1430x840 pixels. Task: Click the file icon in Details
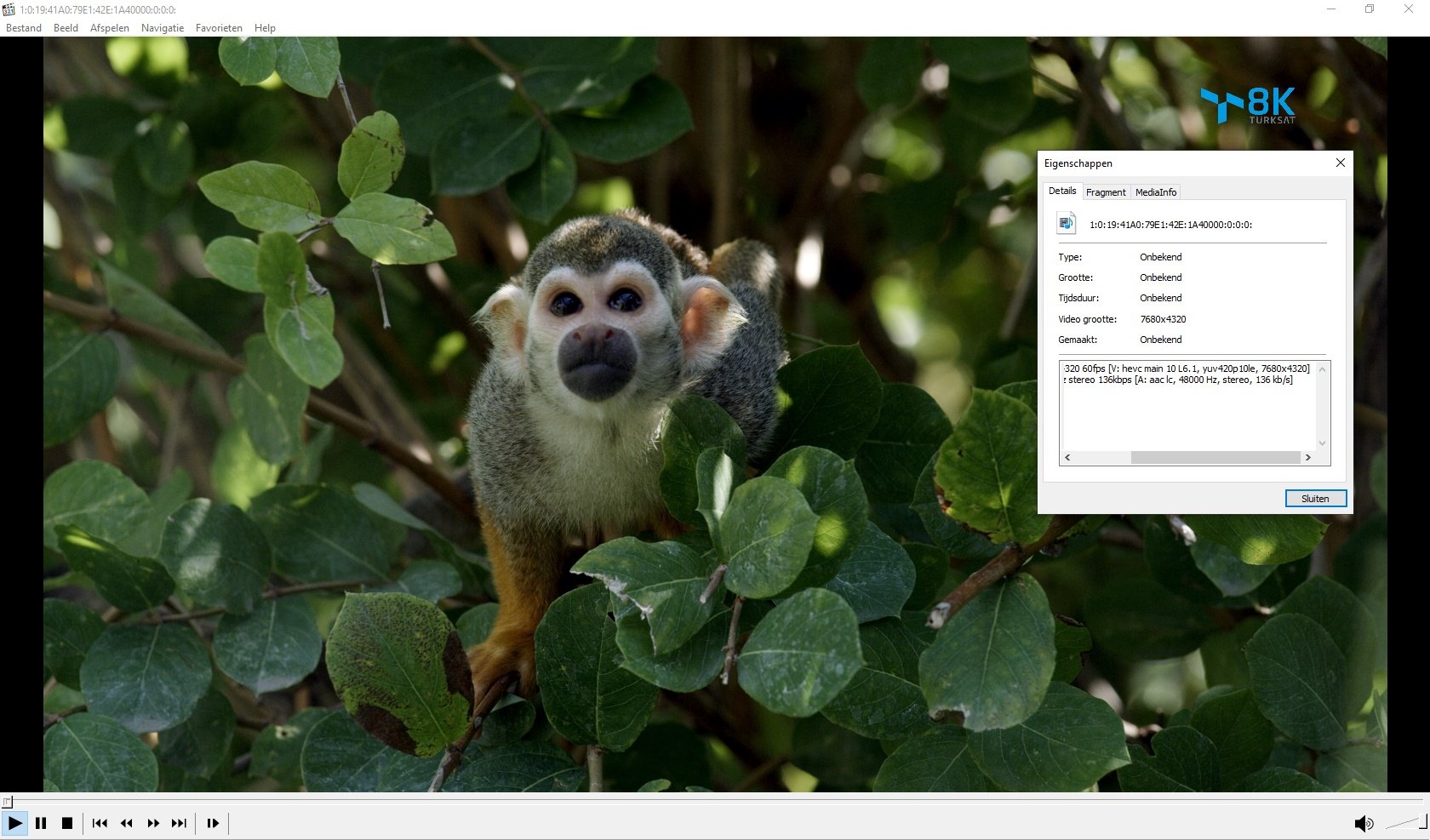click(x=1066, y=224)
